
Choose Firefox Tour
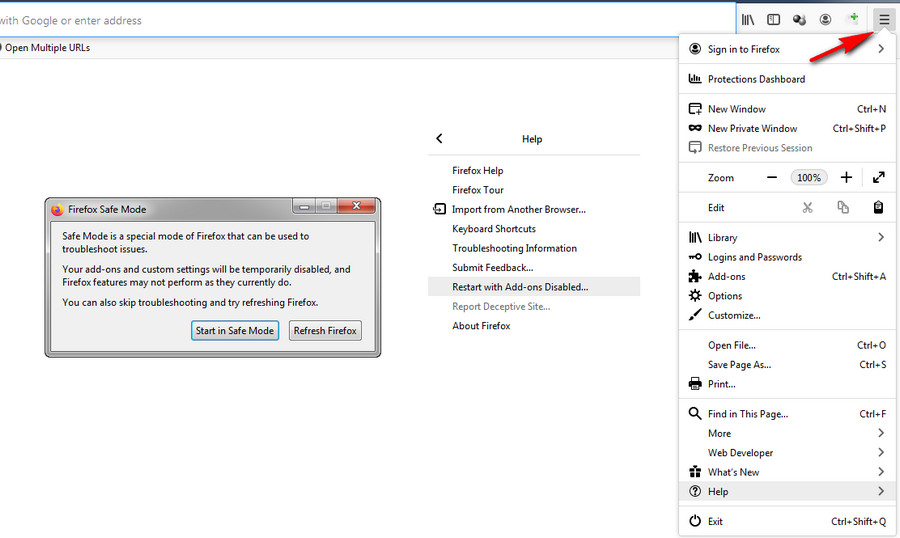pyautogui.click(x=534, y=190)
